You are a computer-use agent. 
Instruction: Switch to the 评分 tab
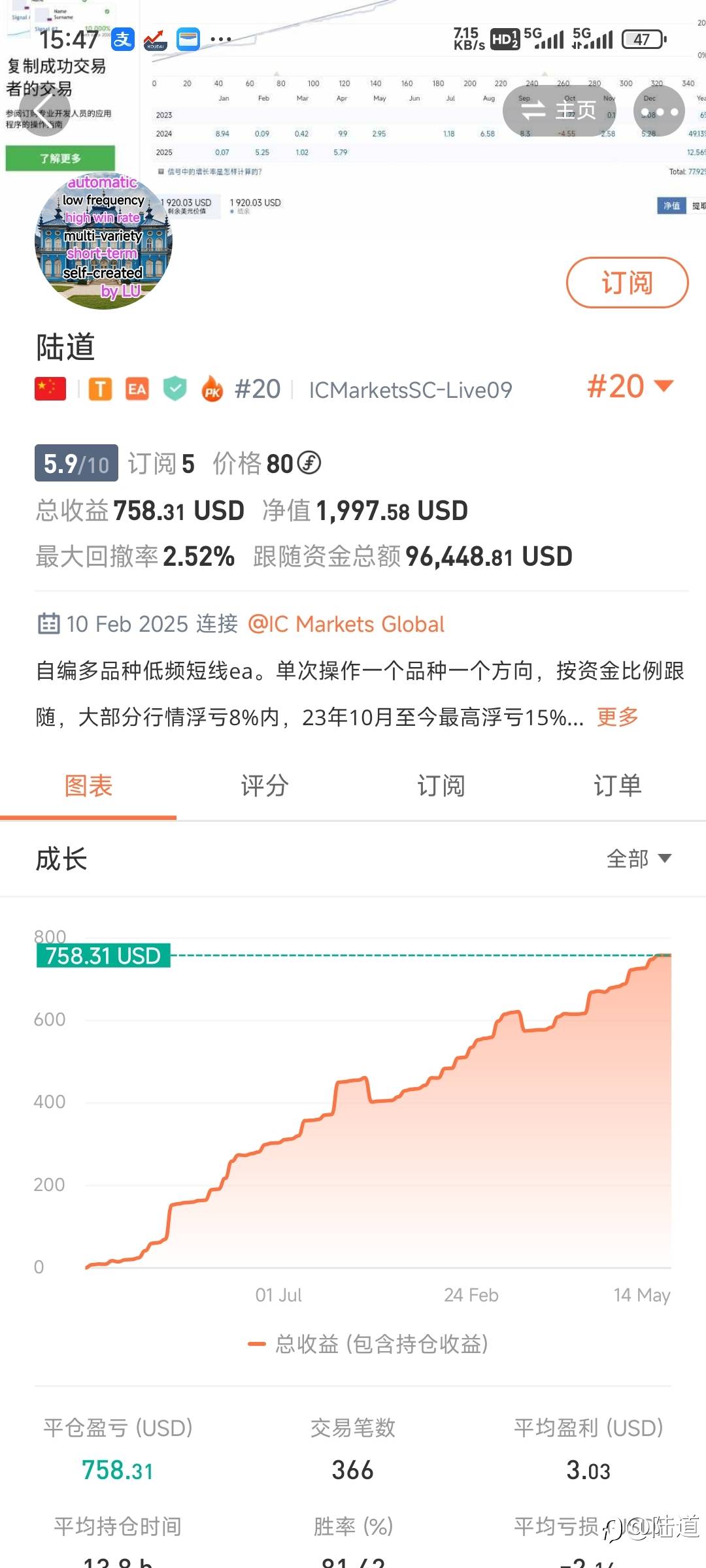[265, 786]
